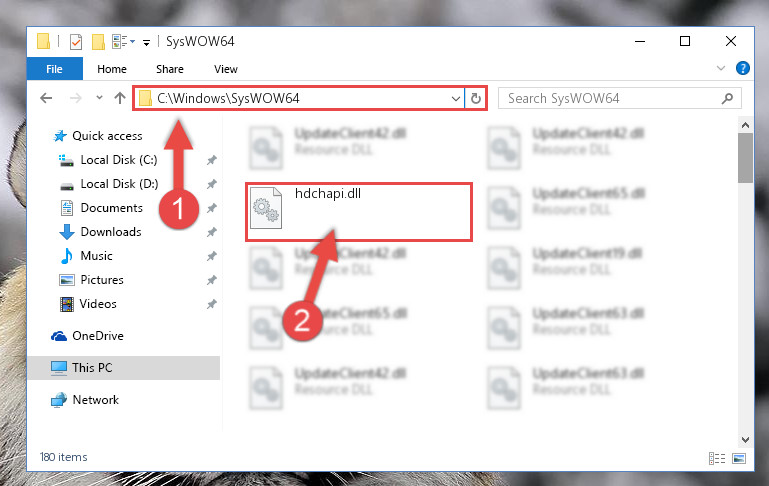
Task: Open the File menu
Action: click(x=54, y=69)
